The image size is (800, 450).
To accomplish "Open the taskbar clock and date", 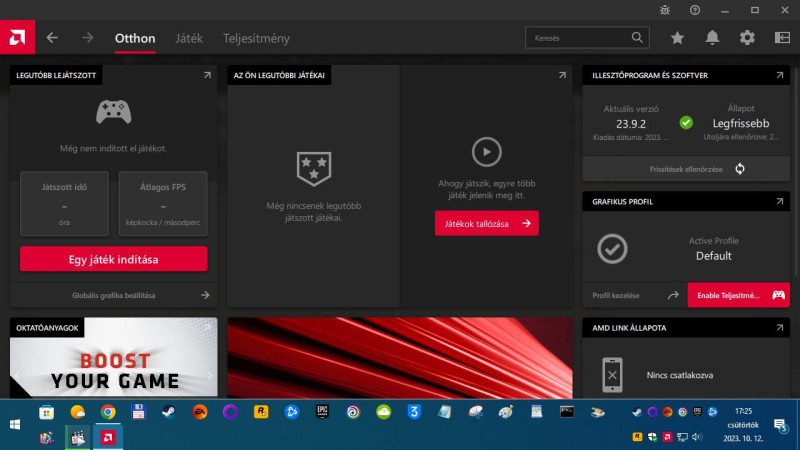I will [743, 424].
